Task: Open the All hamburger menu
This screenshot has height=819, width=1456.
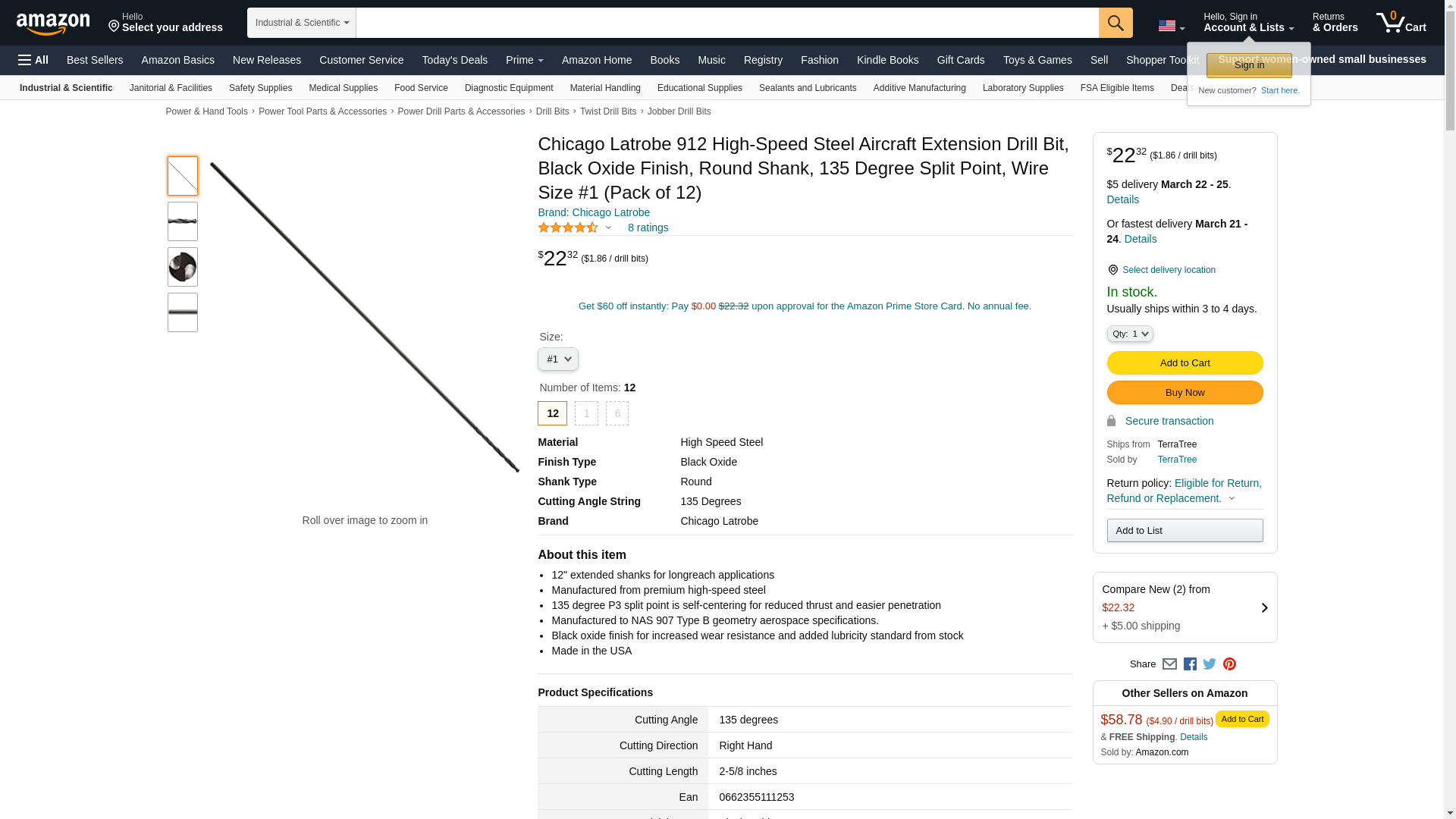Action: [x=33, y=60]
